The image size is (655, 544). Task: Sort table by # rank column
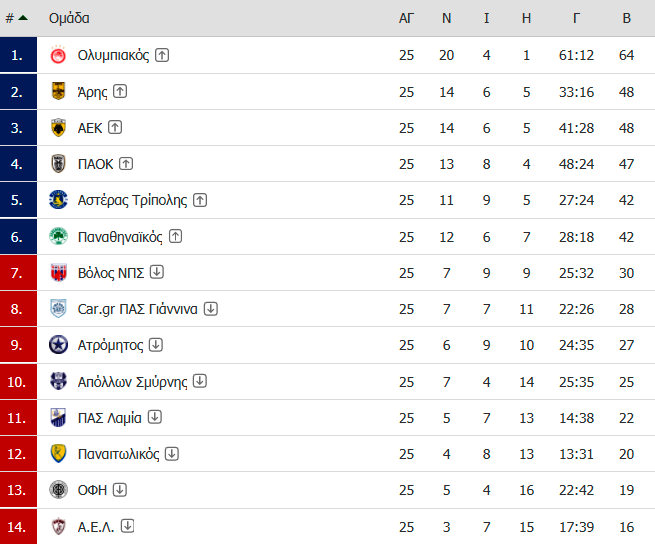(16, 18)
